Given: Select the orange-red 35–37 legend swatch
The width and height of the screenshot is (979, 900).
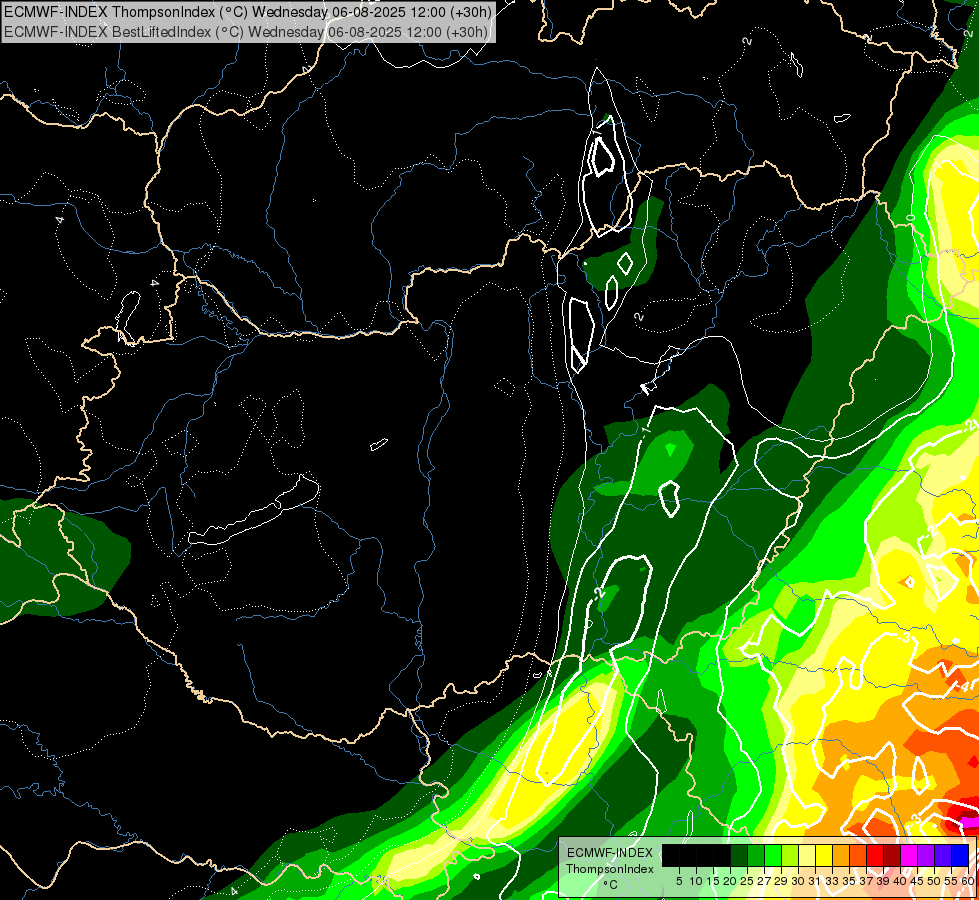Looking at the screenshot, I should point(858,856).
